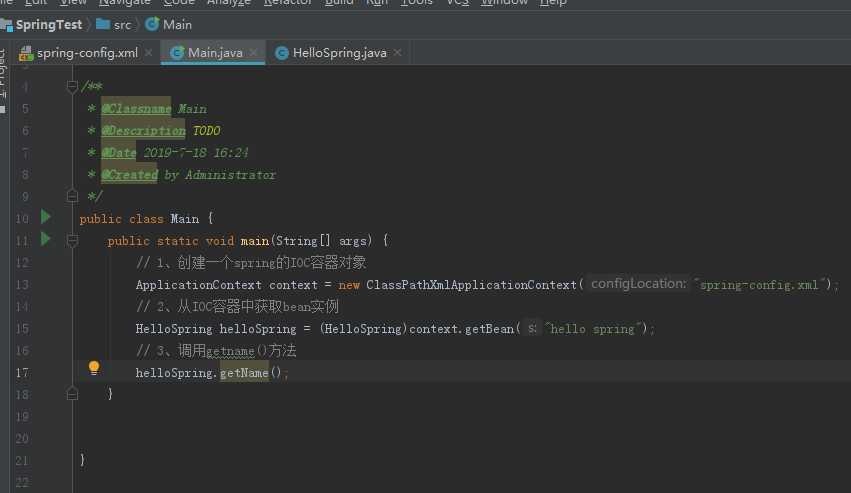Image resolution: width=851 pixels, height=493 pixels.
Task: Collapse the Javadoc end fold marker line 9
Action: click(72, 195)
